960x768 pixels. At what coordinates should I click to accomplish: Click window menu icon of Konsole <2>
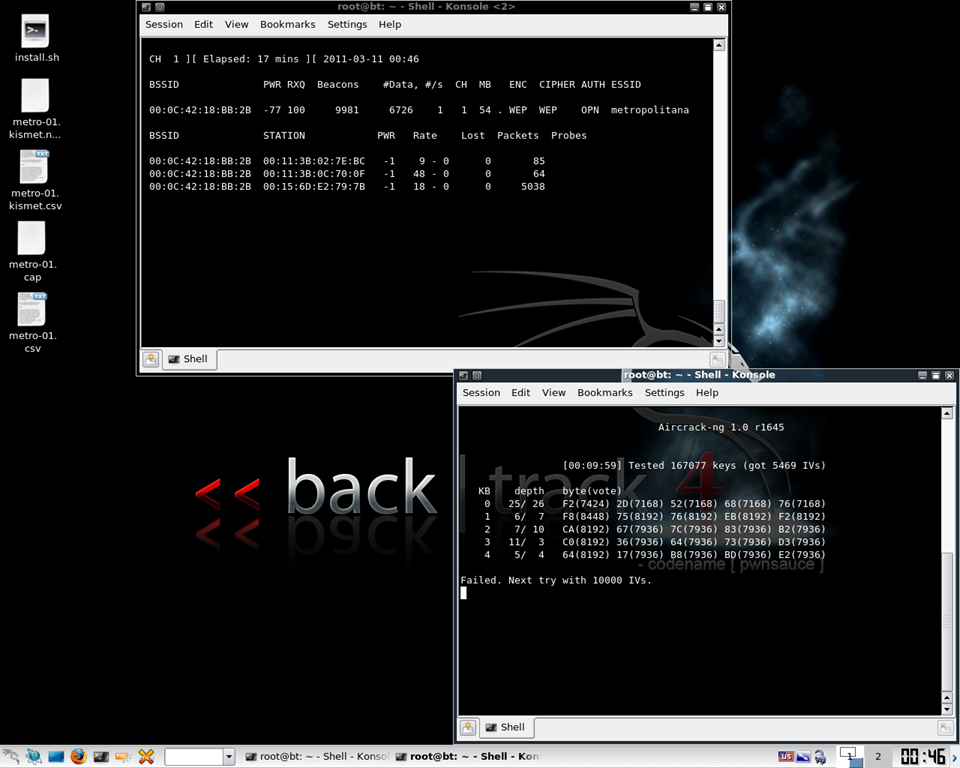[146, 7]
